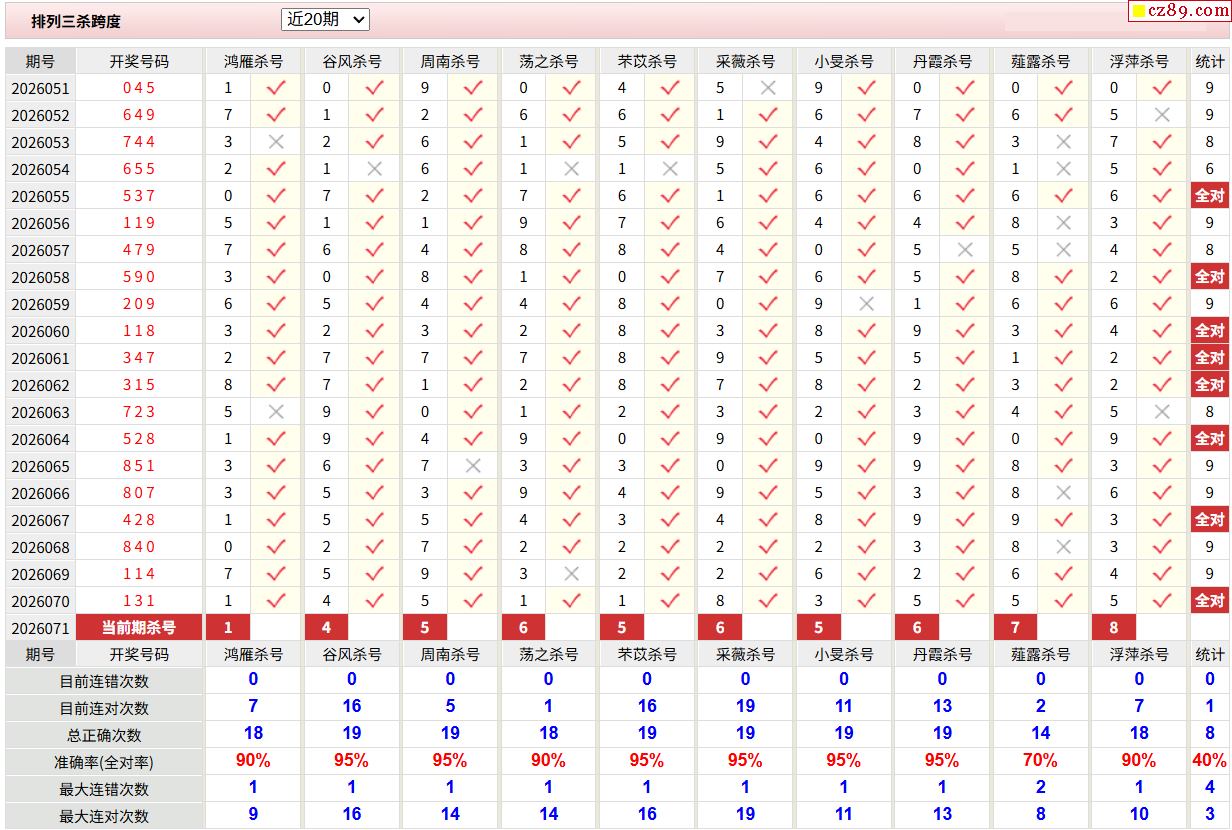This screenshot has width=1232, height=830.
Task: Select the 期号 header in top row
Action: point(40,61)
